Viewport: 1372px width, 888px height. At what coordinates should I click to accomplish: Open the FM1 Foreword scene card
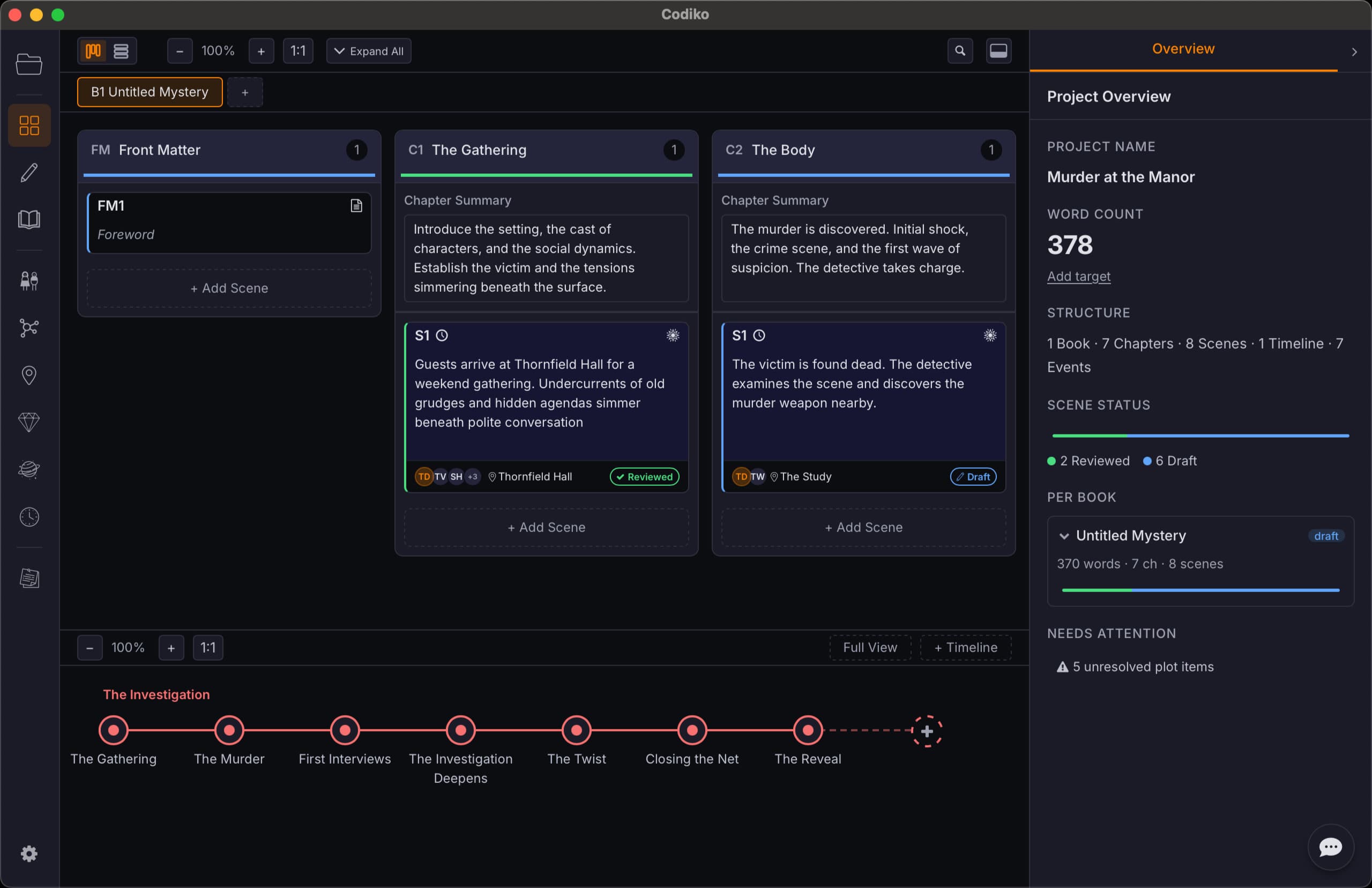click(x=229, y=223)
